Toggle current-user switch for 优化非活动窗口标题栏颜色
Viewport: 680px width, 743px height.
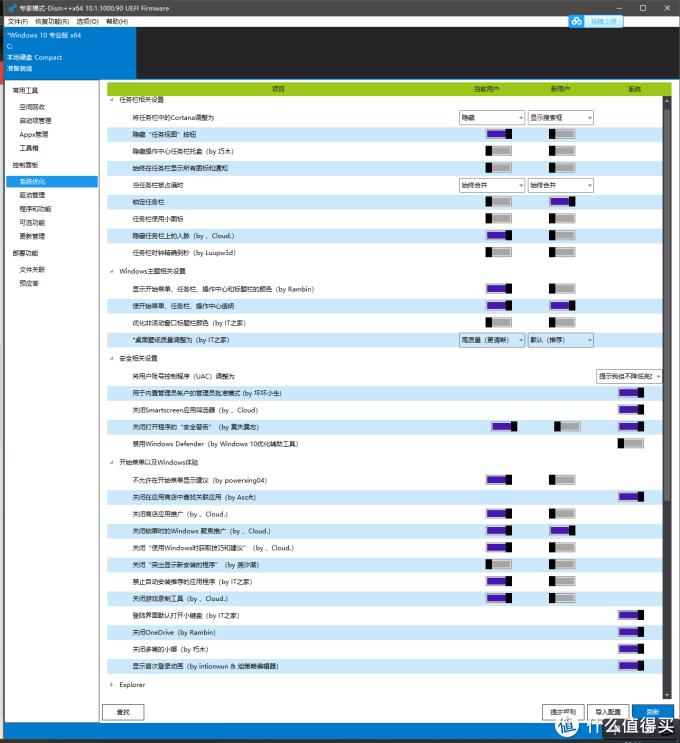(499, 323)
